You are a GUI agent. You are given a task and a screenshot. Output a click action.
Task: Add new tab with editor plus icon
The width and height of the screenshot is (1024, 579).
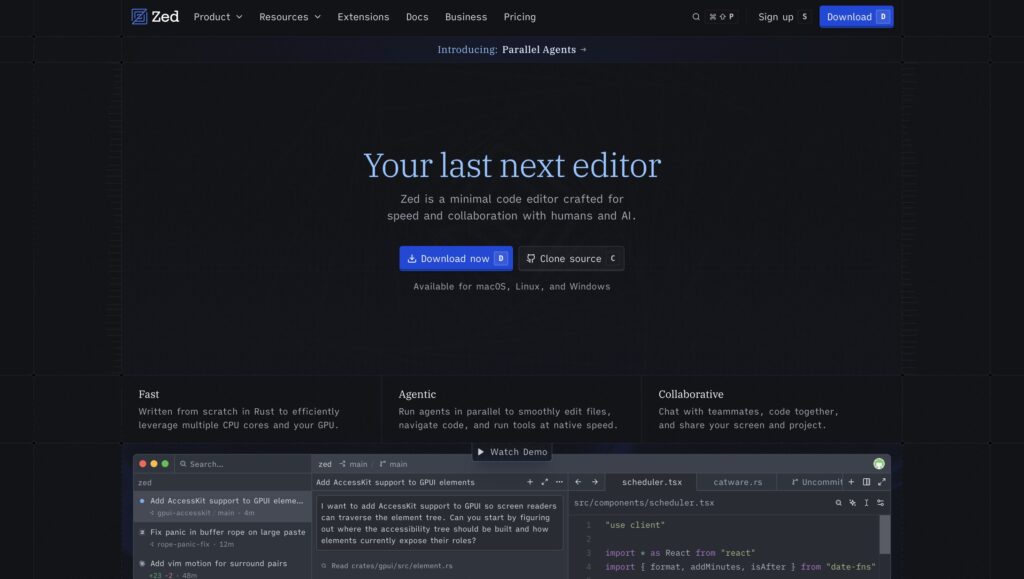(851, 482)
